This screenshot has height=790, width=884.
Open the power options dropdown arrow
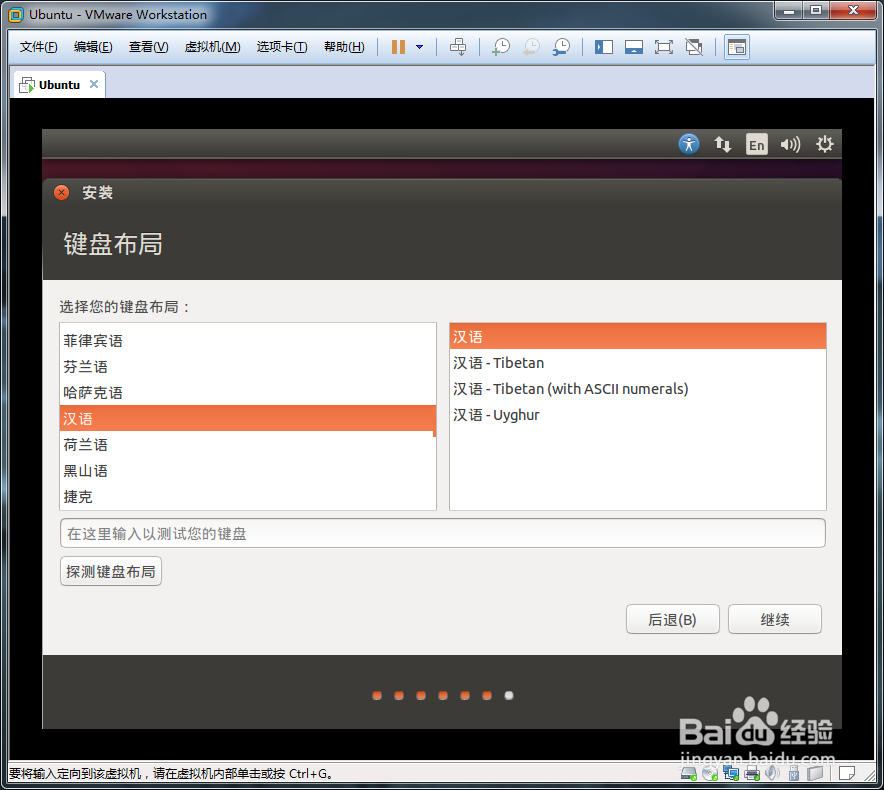[x=419, y=47]
